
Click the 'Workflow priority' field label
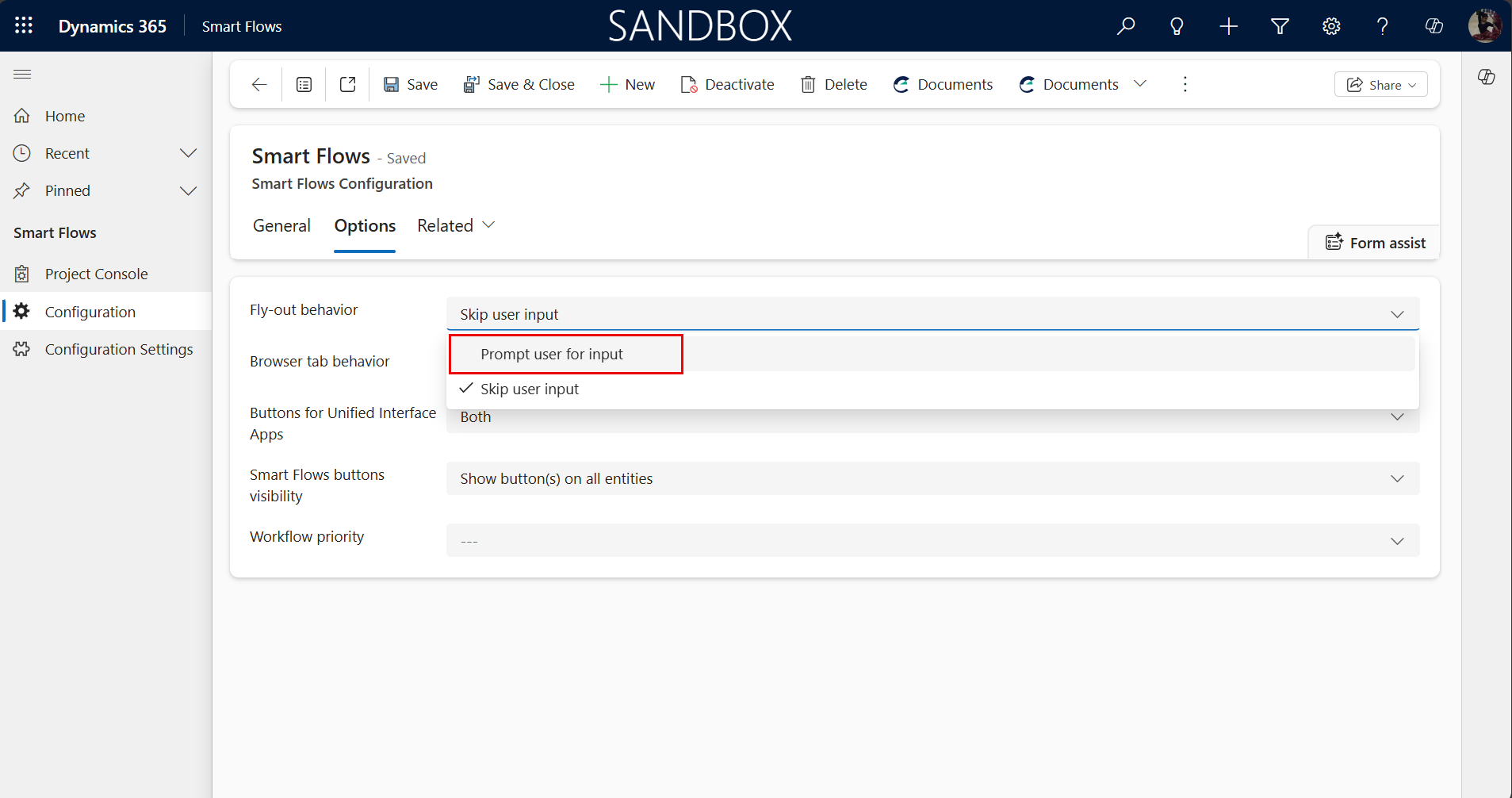coord(307,536)
